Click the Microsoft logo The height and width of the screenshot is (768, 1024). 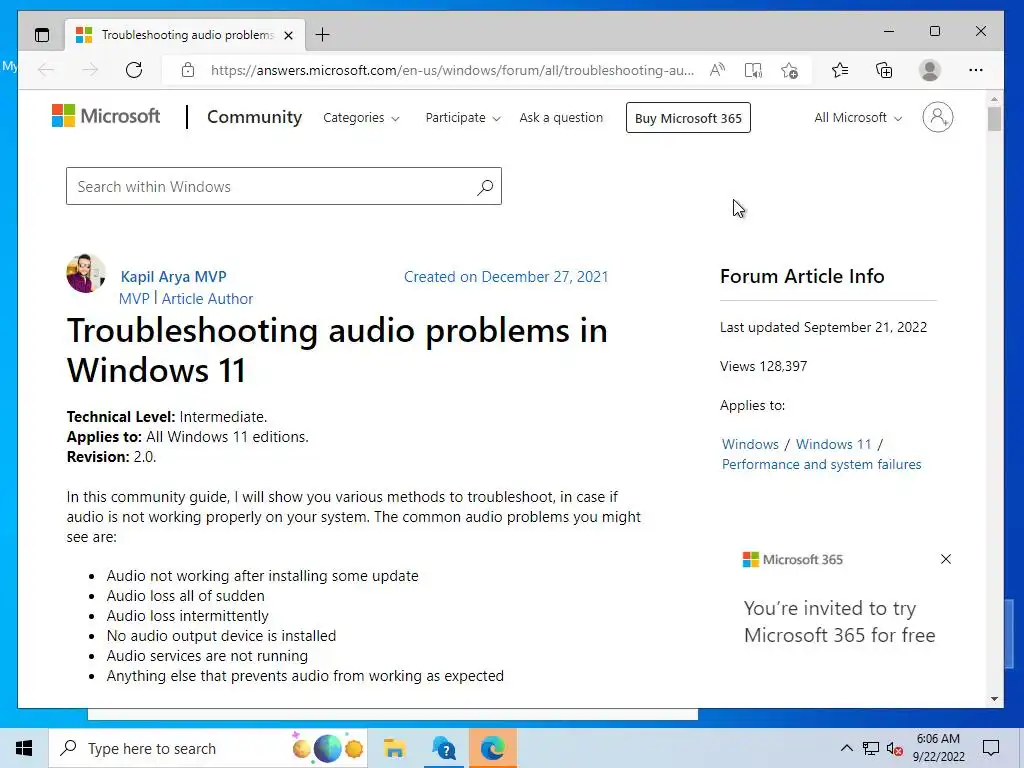click(106, 116)
